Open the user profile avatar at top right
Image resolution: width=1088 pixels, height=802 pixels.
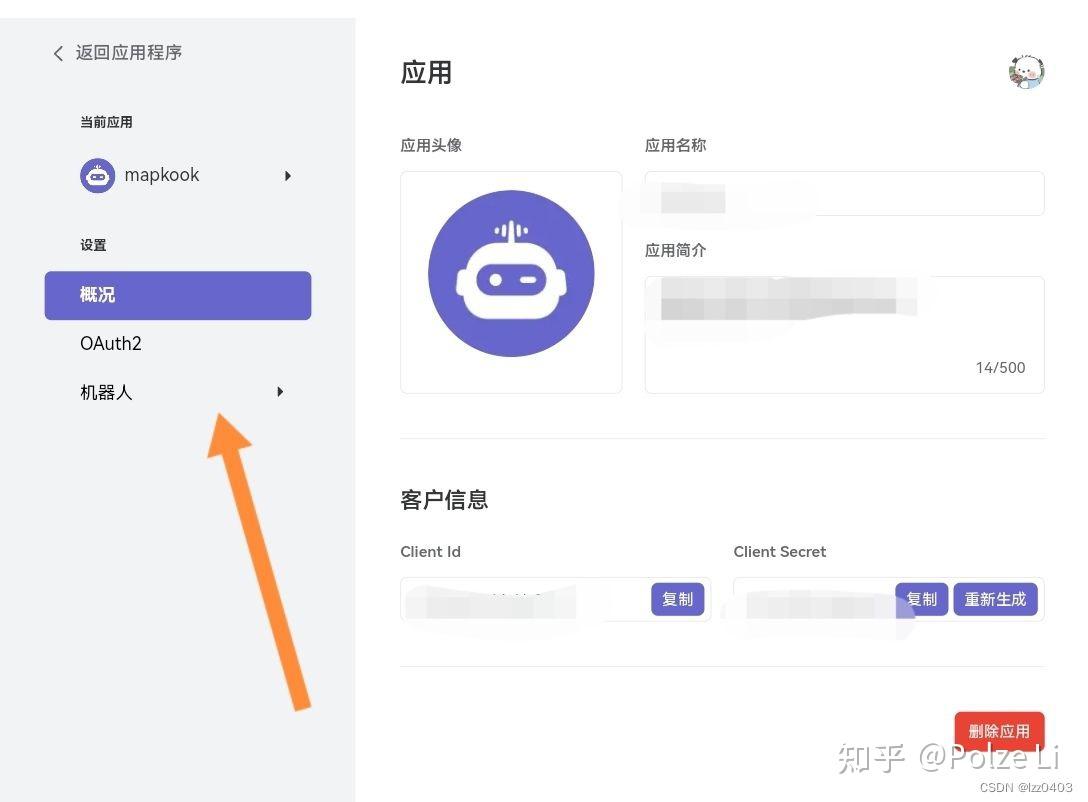pos(1026,71)
